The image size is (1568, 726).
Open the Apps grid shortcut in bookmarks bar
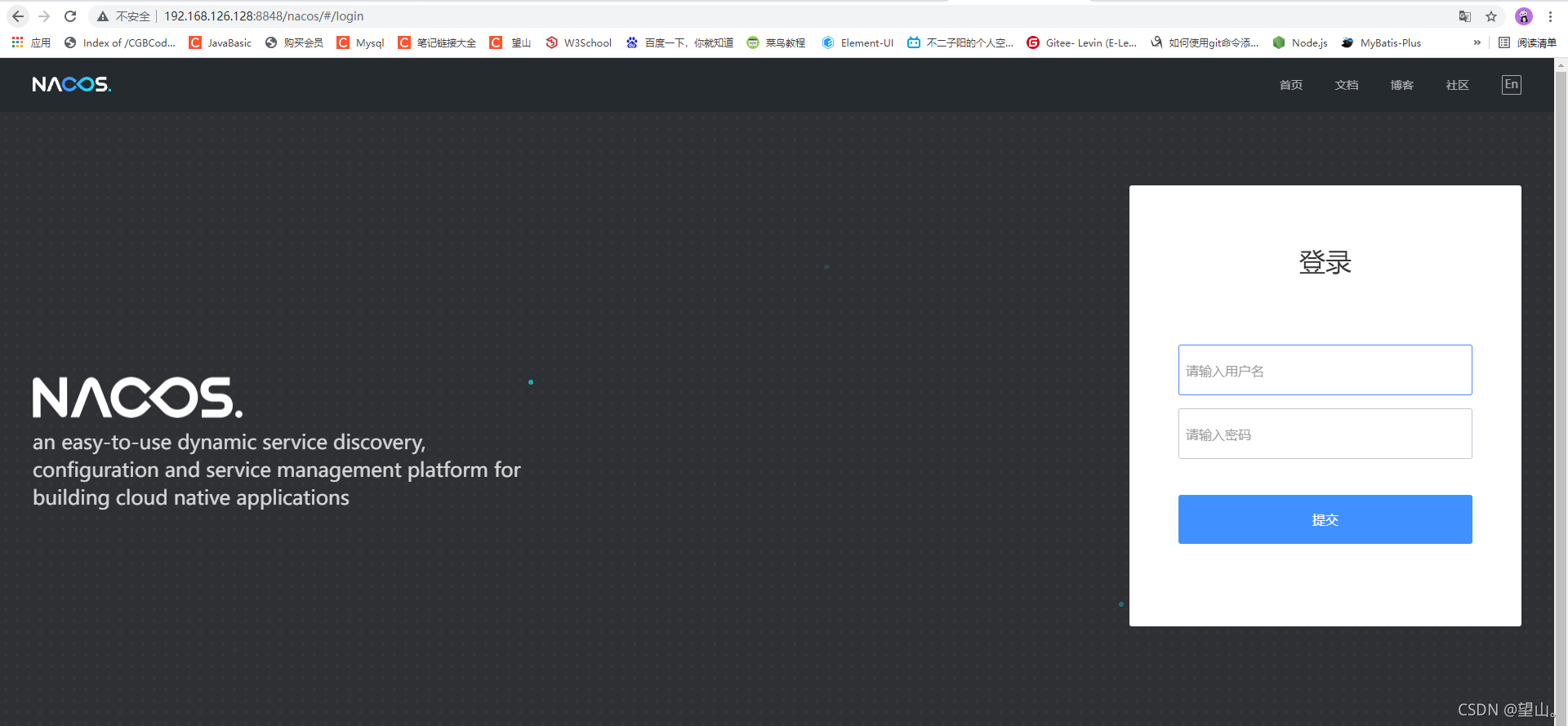[31, 42]
